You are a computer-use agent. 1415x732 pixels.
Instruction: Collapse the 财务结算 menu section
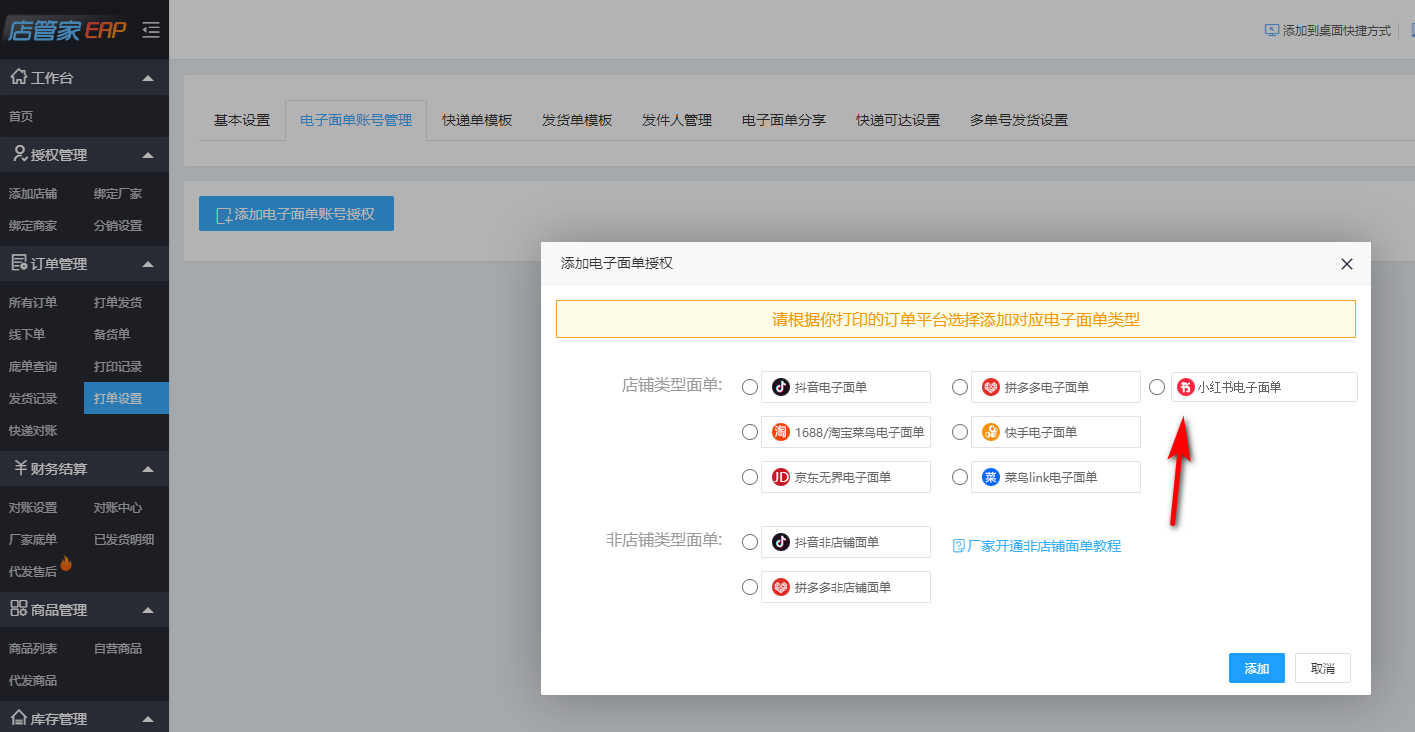click(148, 469)
